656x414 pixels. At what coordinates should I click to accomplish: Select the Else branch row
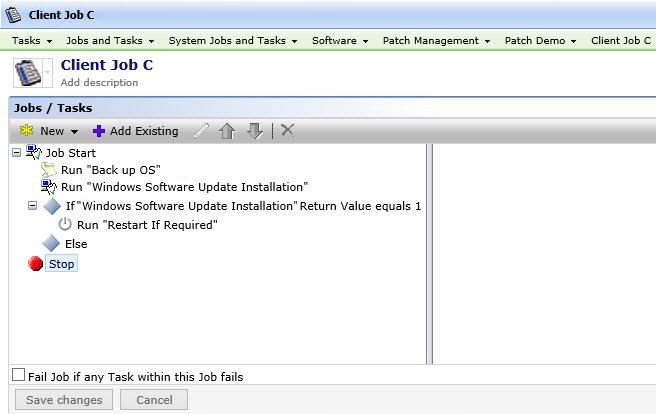[76, 244]
